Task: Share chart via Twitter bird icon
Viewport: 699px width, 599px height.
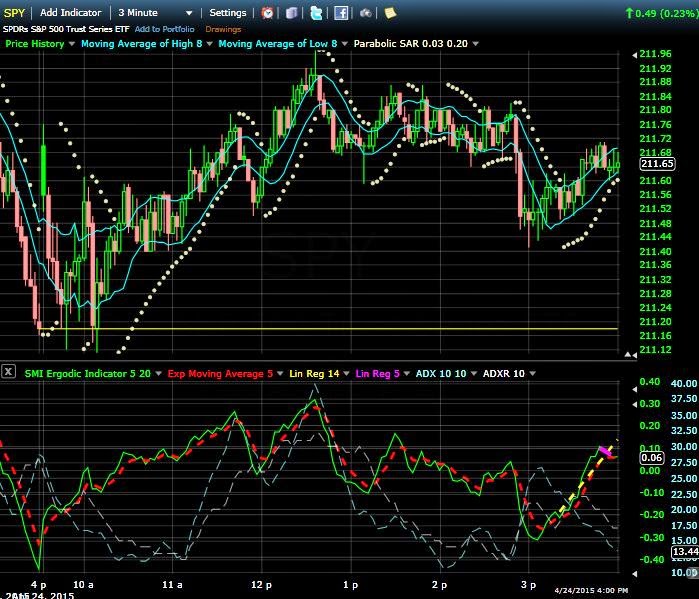Action: (316, 13)
